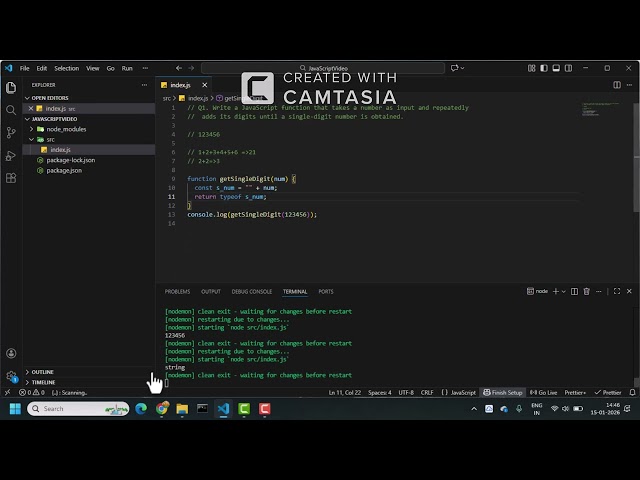Open the Accounts menu icon
This screenshot has height=480, width=640.
coord(11,353)
